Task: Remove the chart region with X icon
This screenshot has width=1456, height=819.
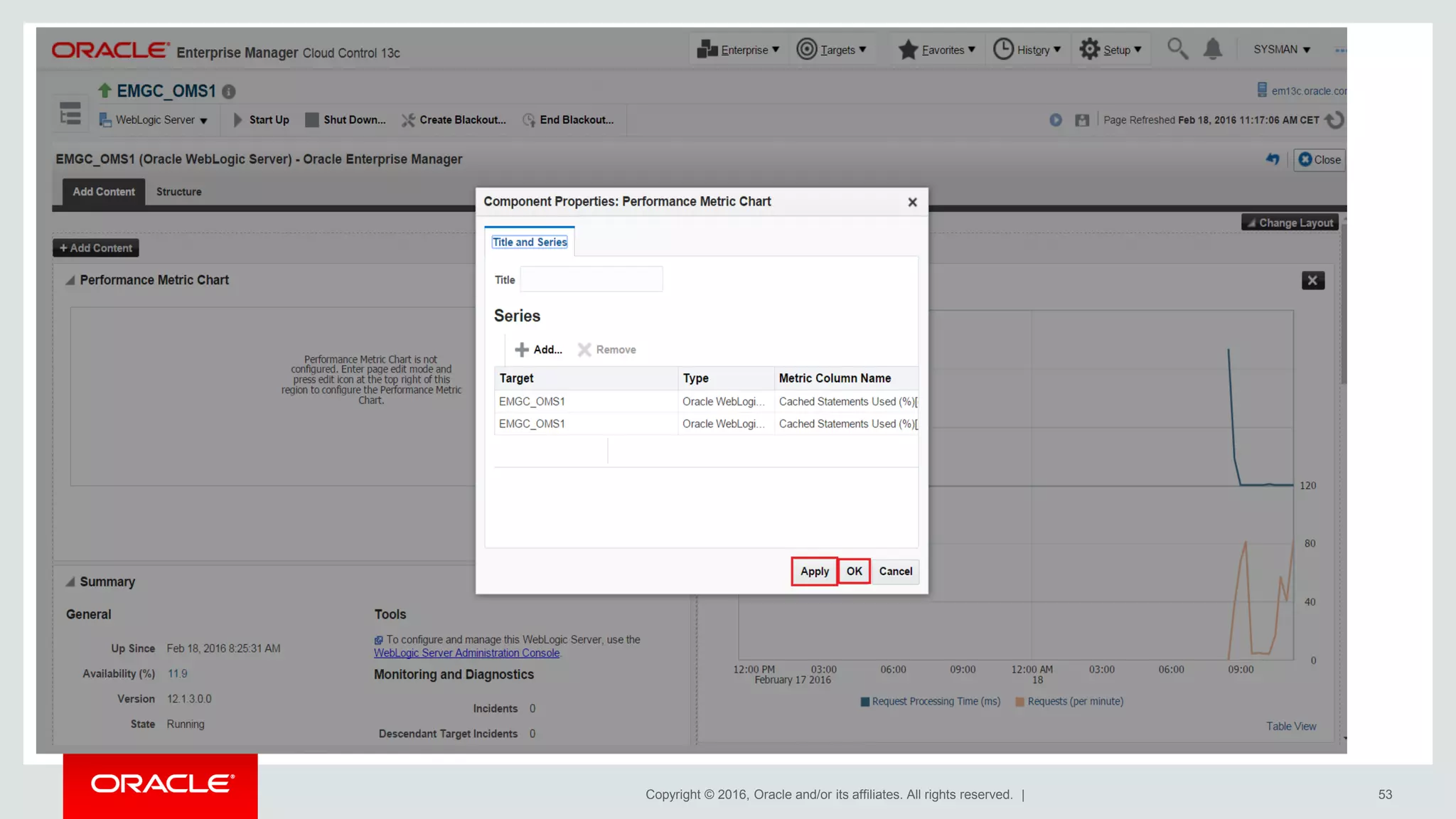Action: pyautogui.click(x=1312, y=280)
